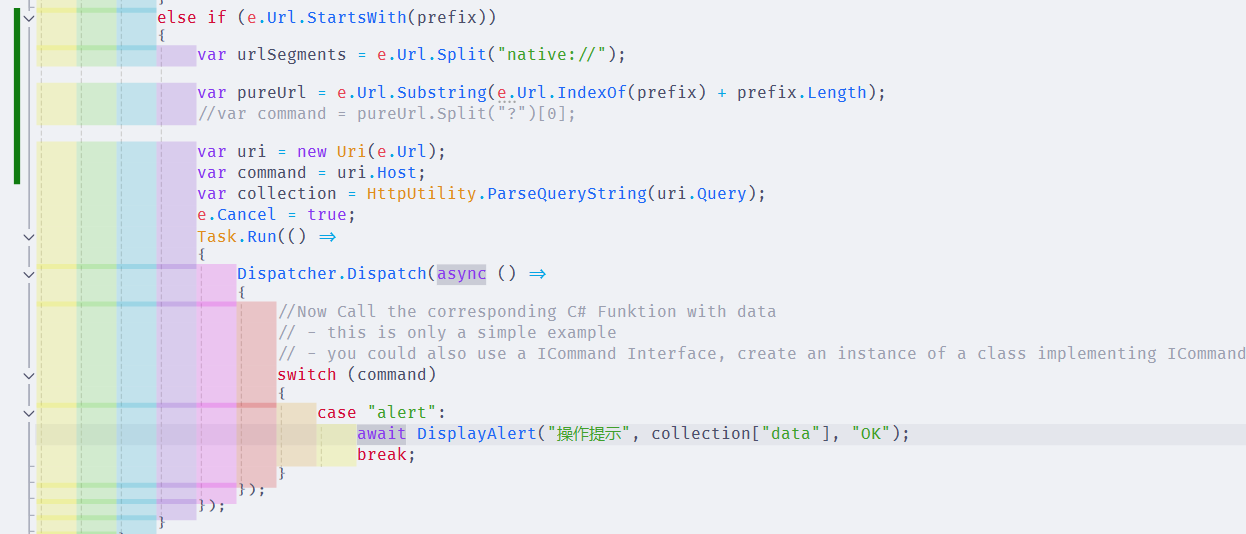Fold the Dispatcher.Dispatch async block
Image resolution: width=1246 pixels, height=534 pixels.
[28, 274]
